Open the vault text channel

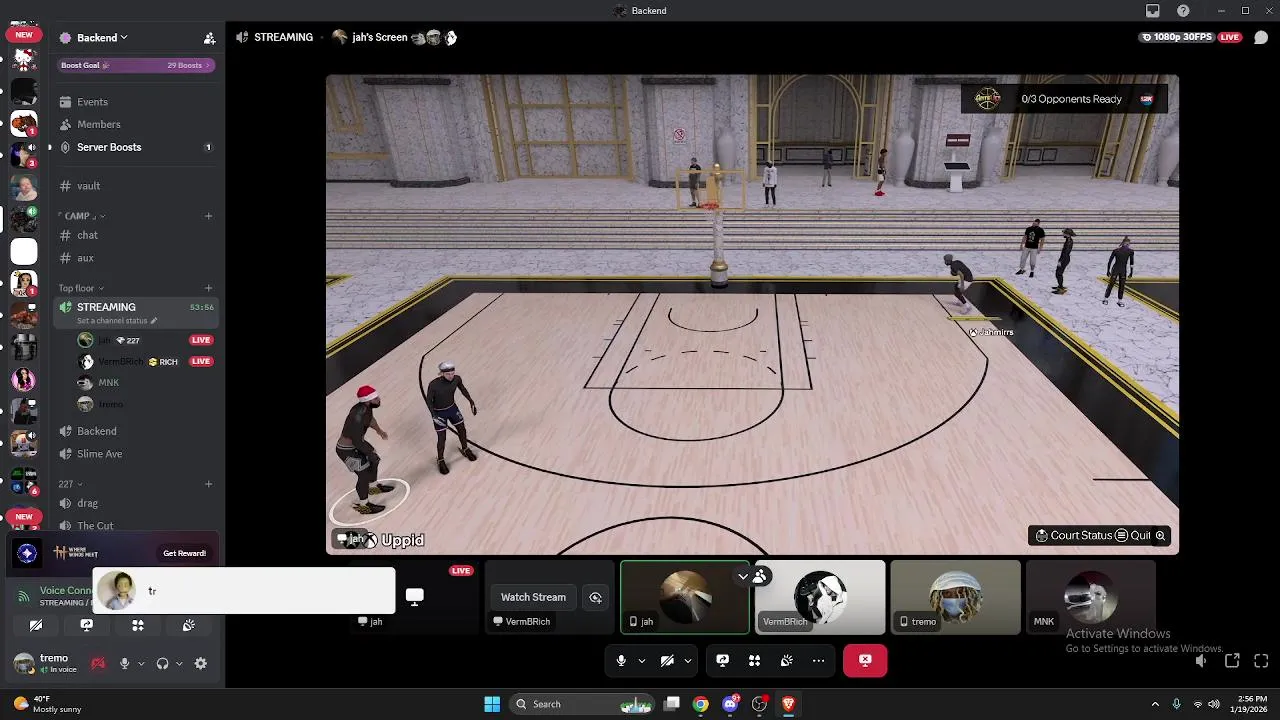(x=136, y=186)
